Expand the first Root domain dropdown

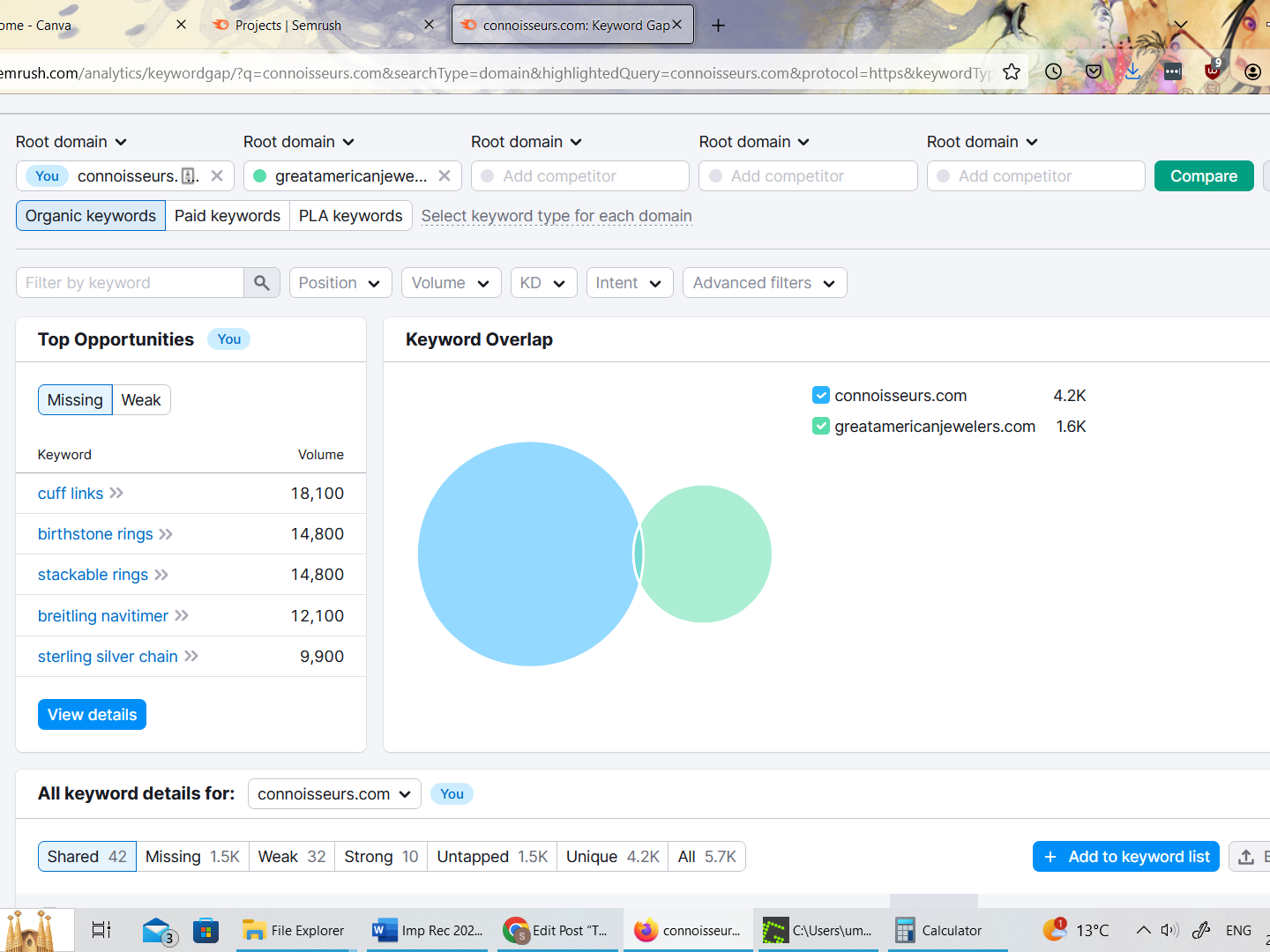(x=71, y=142)
